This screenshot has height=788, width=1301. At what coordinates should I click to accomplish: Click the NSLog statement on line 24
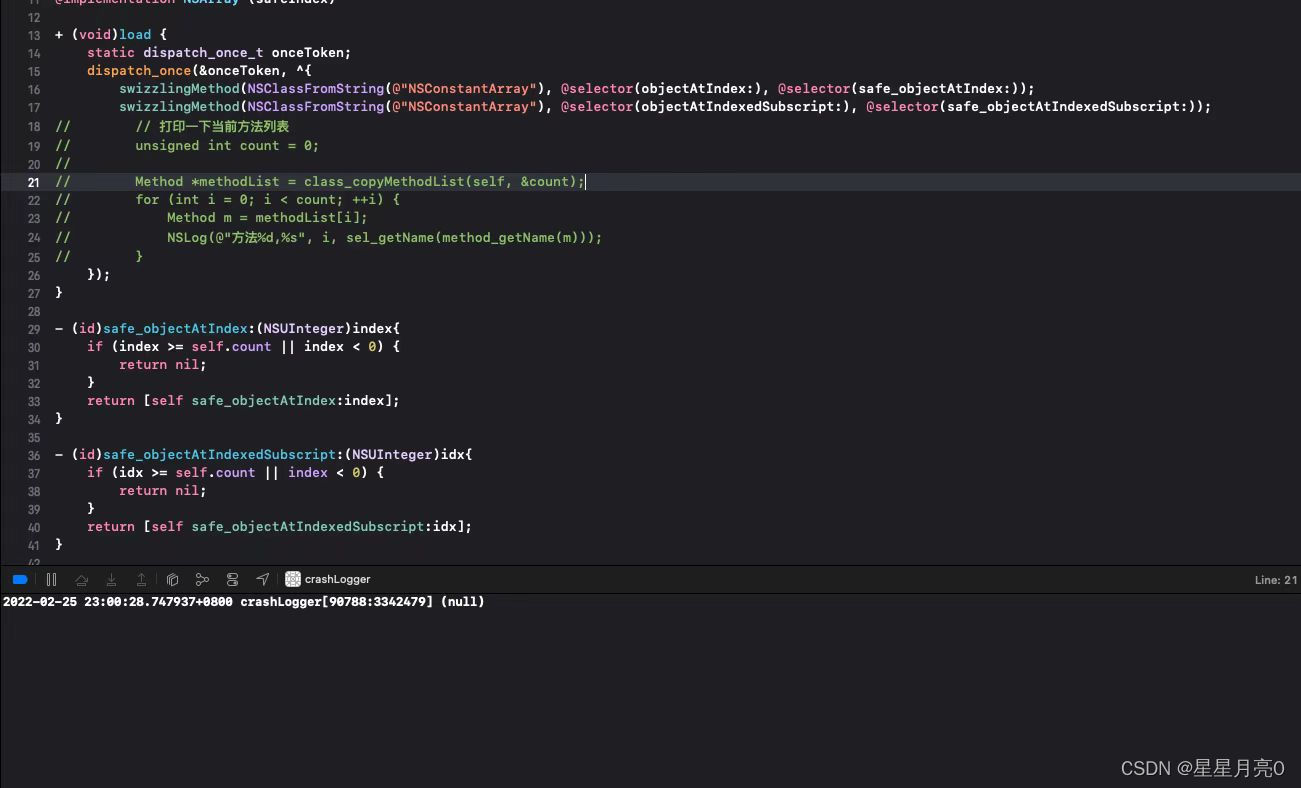pyautogui.click(x=384, y=238)
